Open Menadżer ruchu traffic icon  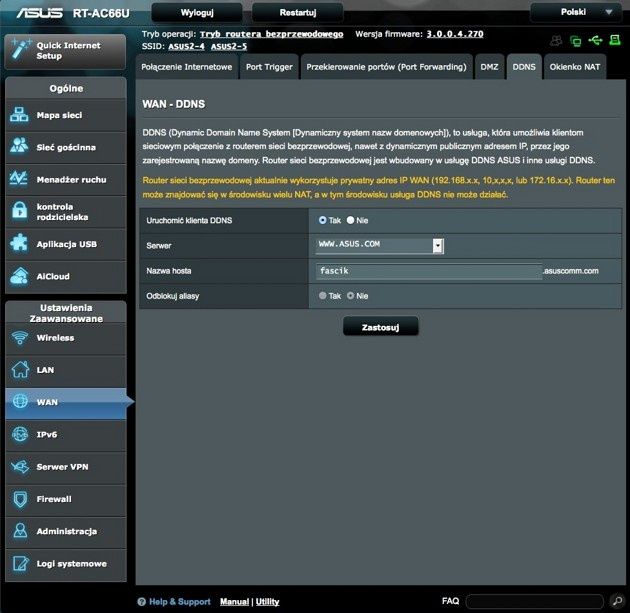[x=18, y=178]
